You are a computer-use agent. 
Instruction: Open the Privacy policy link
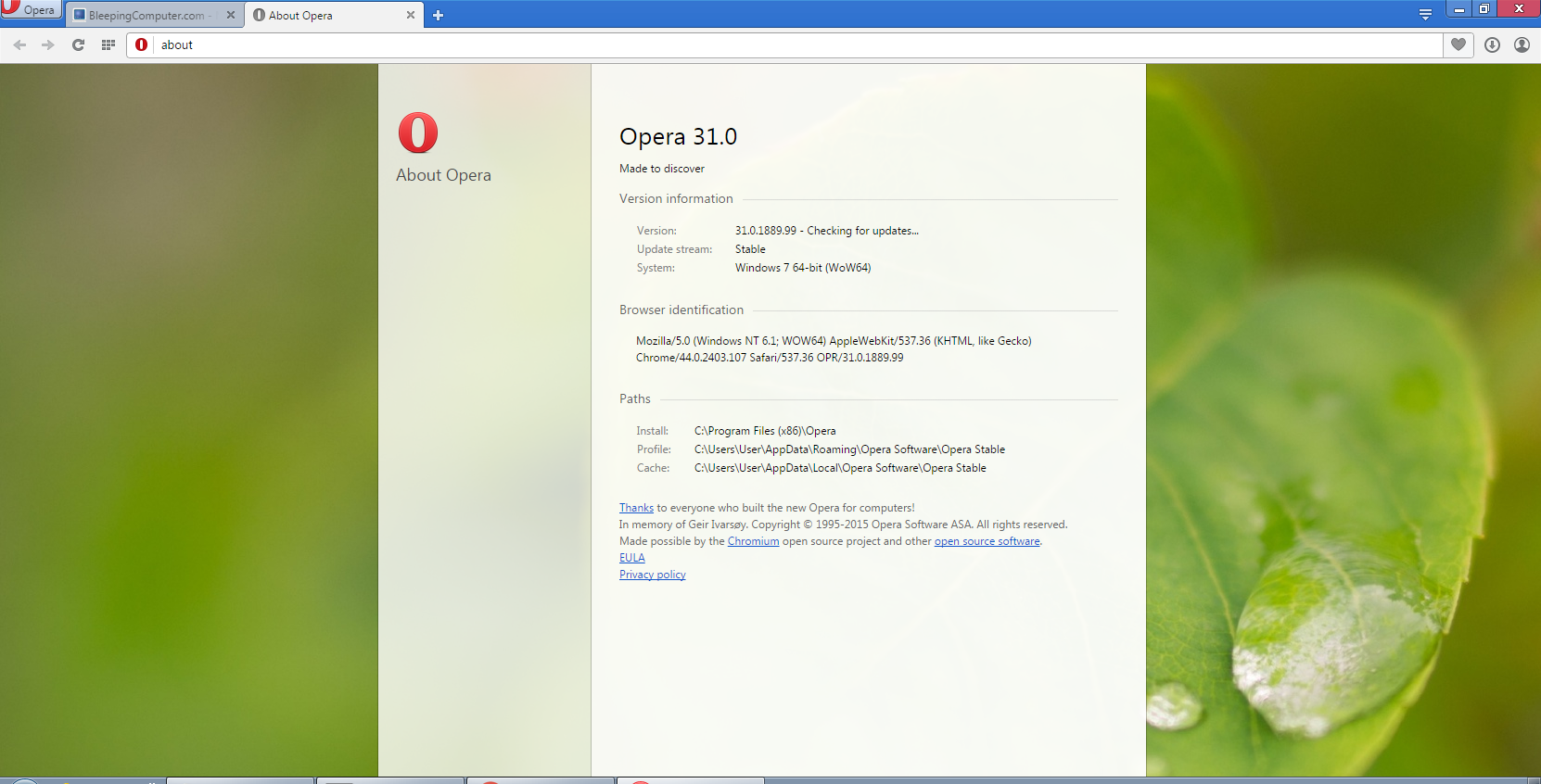(653, 575)
